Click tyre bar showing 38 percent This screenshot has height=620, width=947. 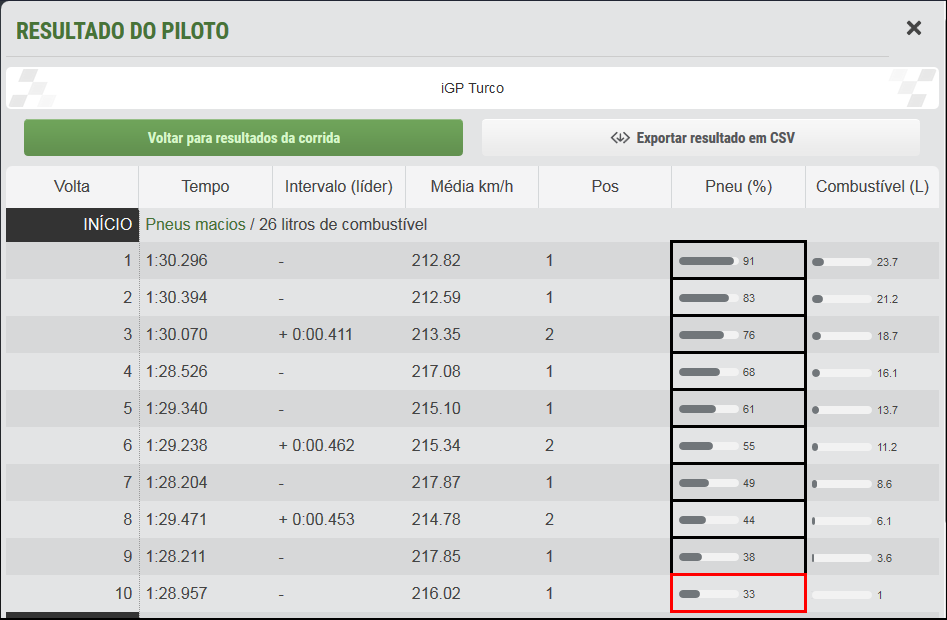click(708, 557)
